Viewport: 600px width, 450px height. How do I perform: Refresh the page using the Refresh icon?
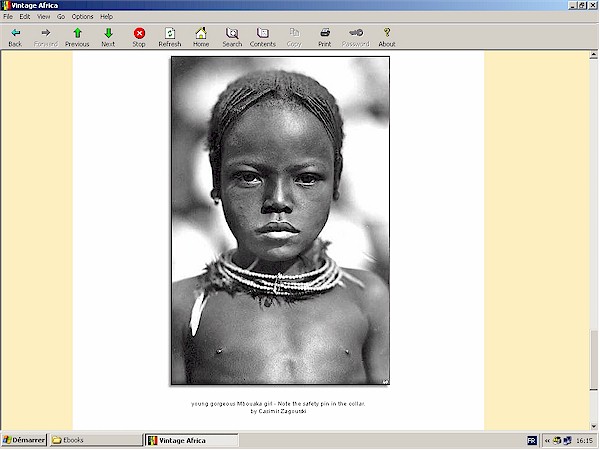pyautogui.click(x=170, y=33)
